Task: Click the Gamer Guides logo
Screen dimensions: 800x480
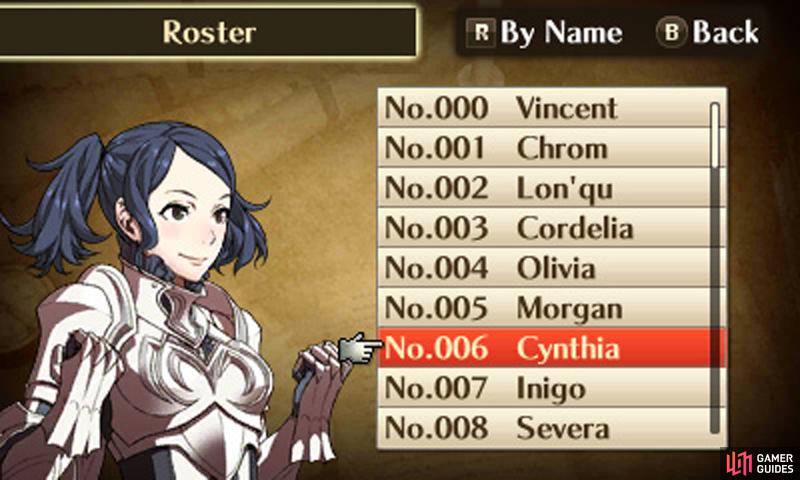Action: point(760,463)
